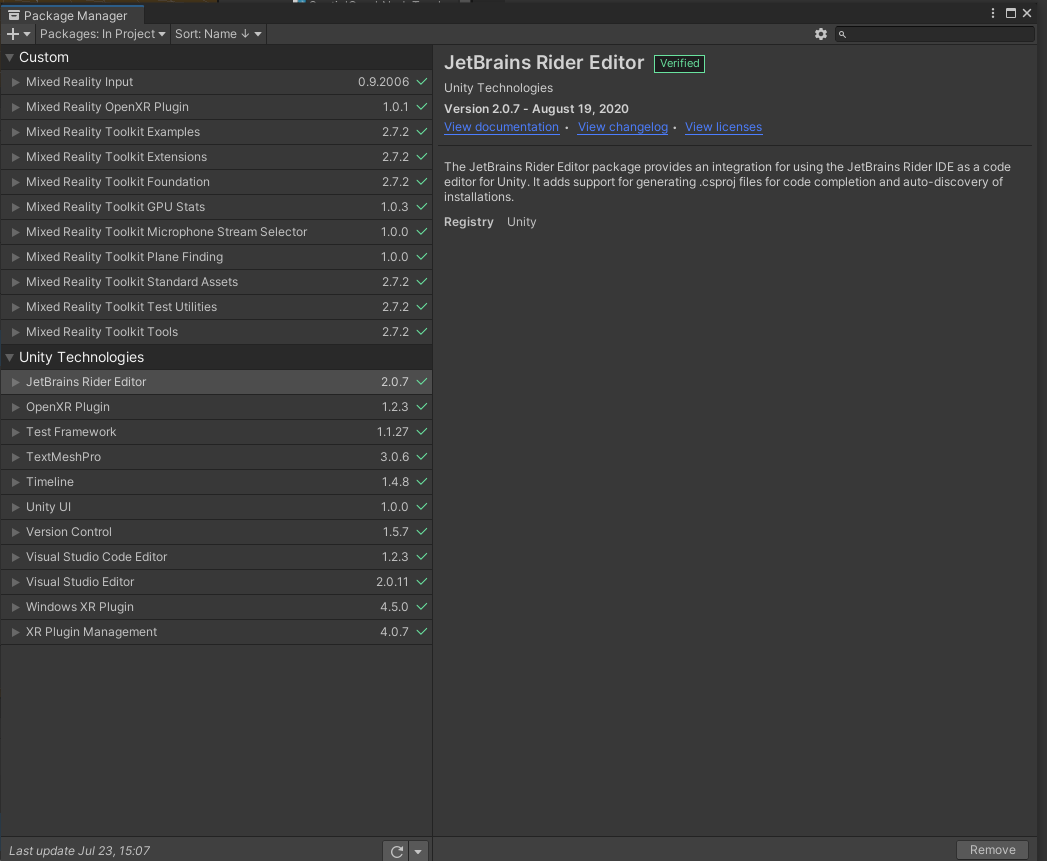Click the add package (+) icon
Image resolution: width=1047 pixels, height=861 pixels.
pyautogui.click(x=11, y=33)
